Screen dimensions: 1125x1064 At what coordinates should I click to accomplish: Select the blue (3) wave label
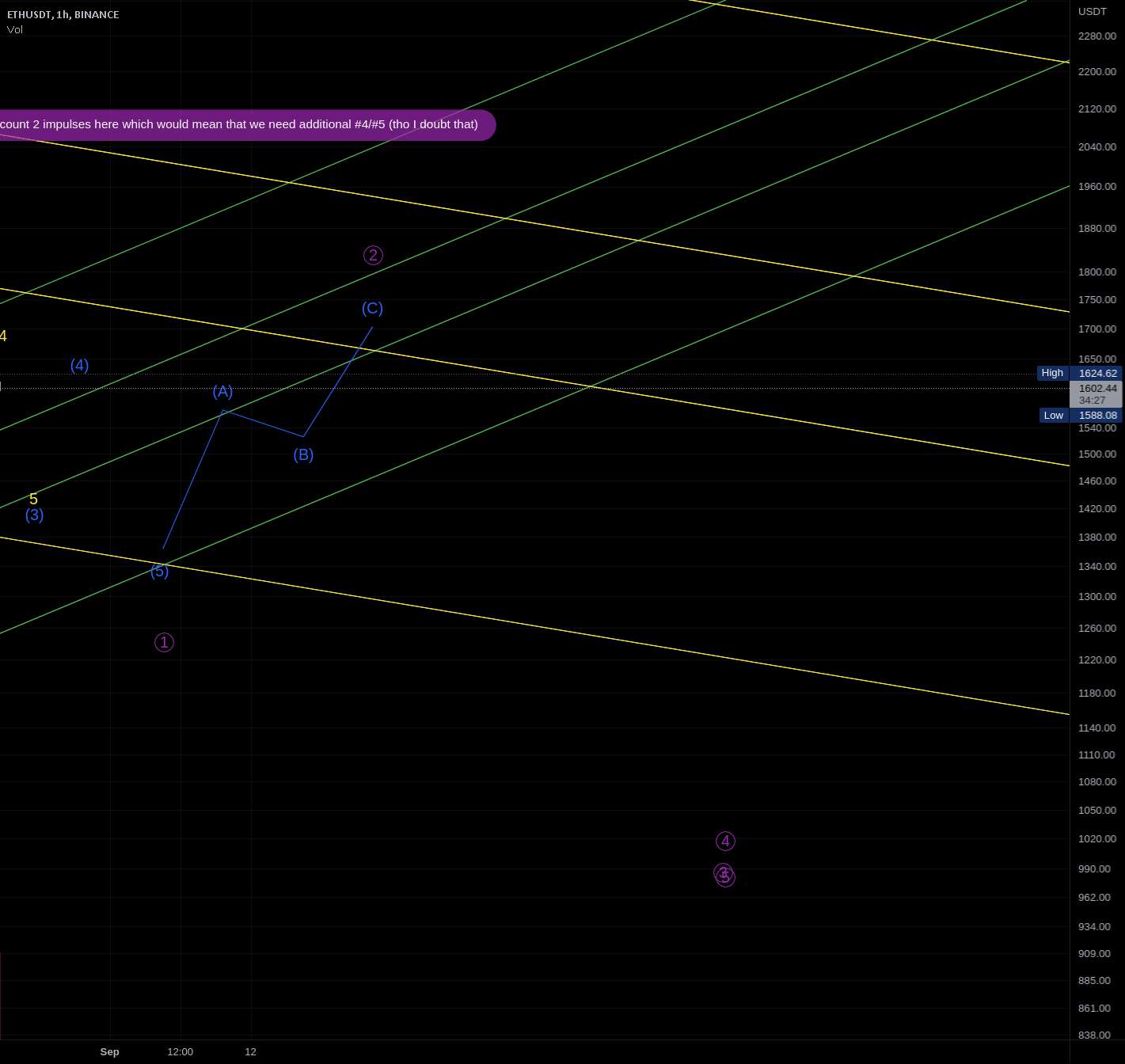[34, 515]
